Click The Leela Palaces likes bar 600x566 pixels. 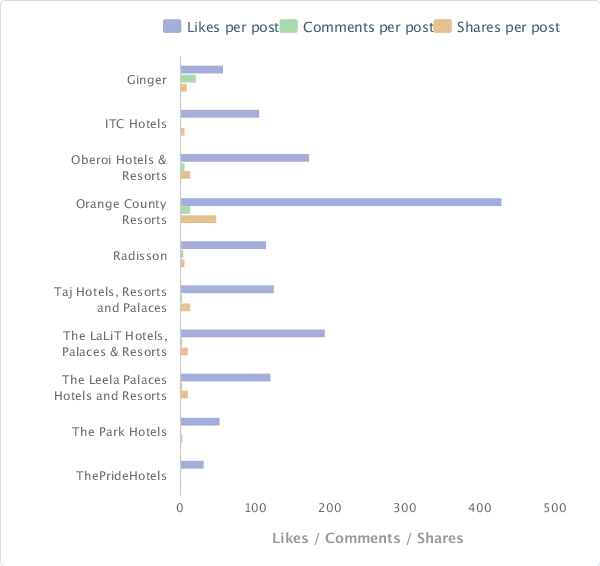tap(225, 378)
